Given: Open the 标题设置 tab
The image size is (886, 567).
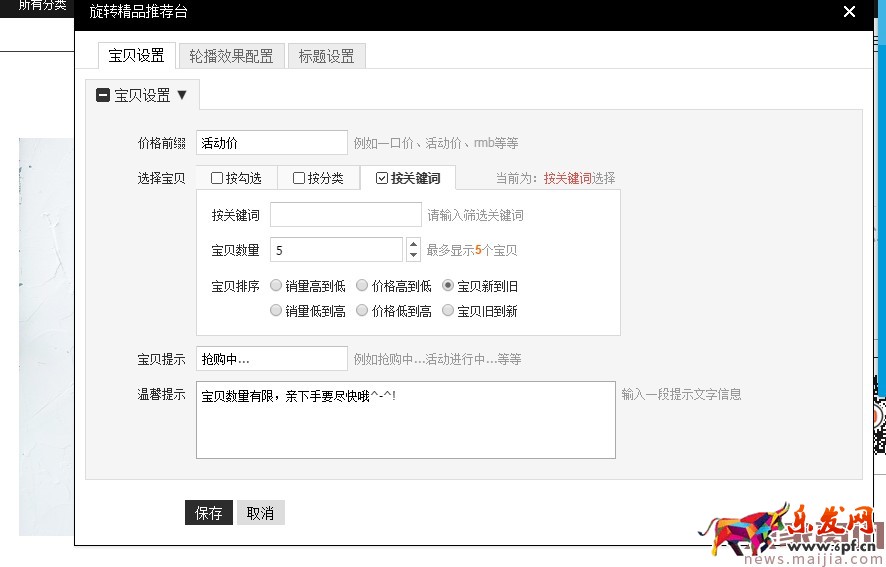Looking at the screenshot, I should click(327, 56).
